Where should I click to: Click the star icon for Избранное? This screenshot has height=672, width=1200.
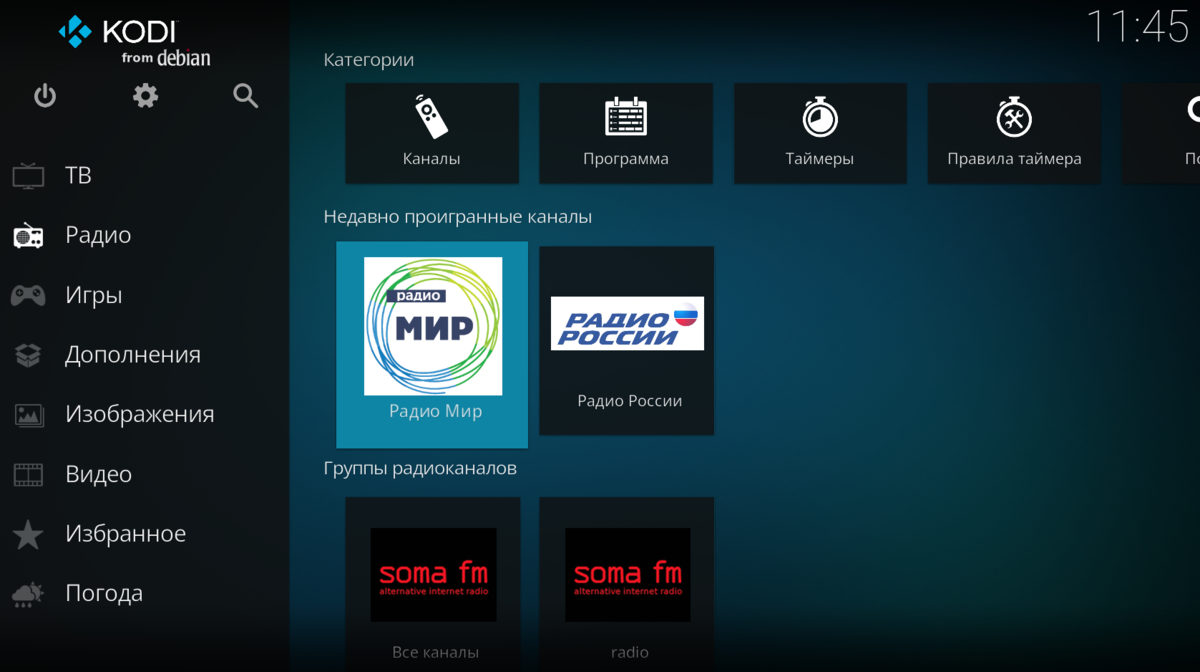pyautogui.click(x=28, y=534)
